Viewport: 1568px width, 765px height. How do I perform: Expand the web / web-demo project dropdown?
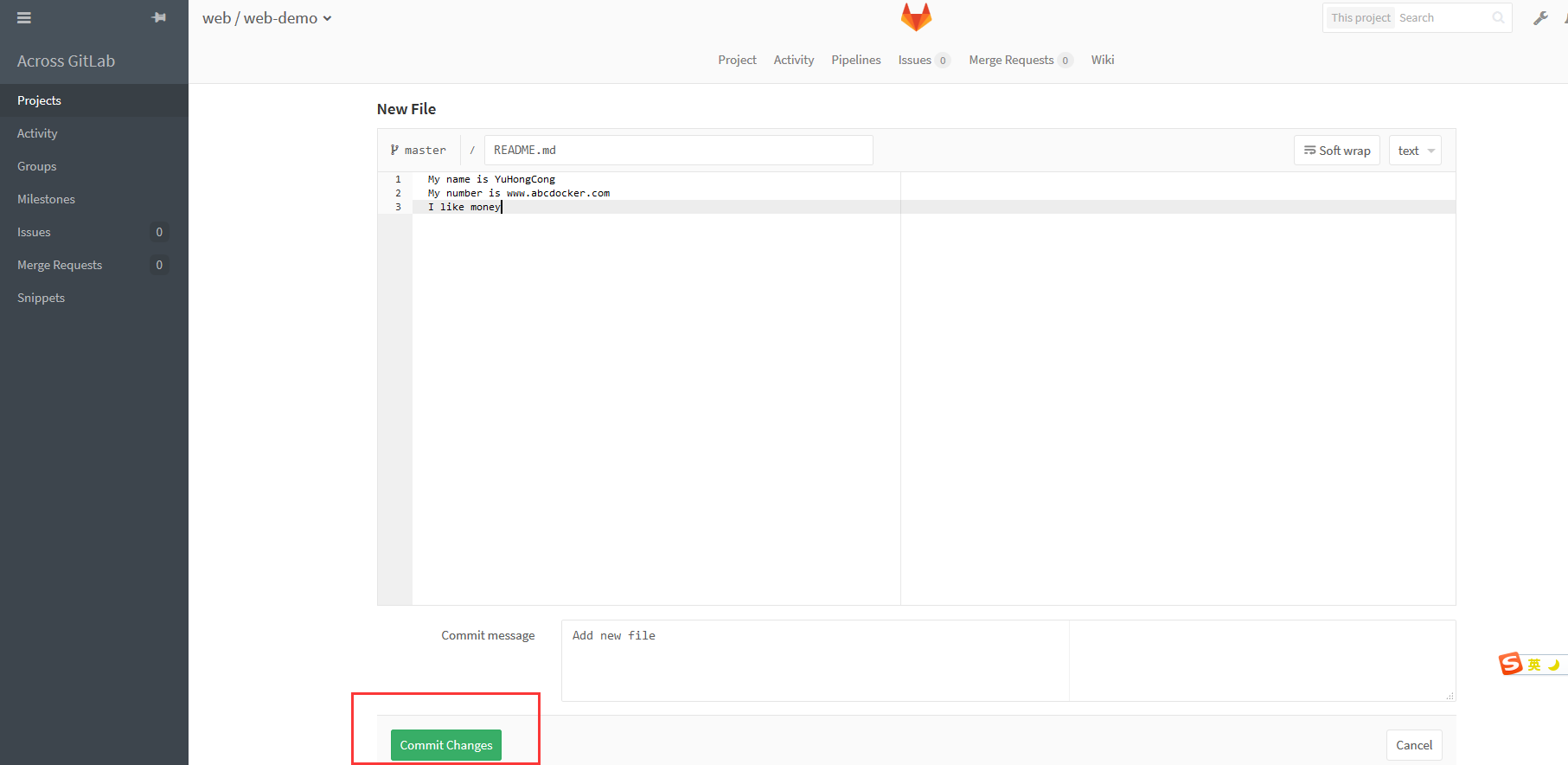pos(328,18)
